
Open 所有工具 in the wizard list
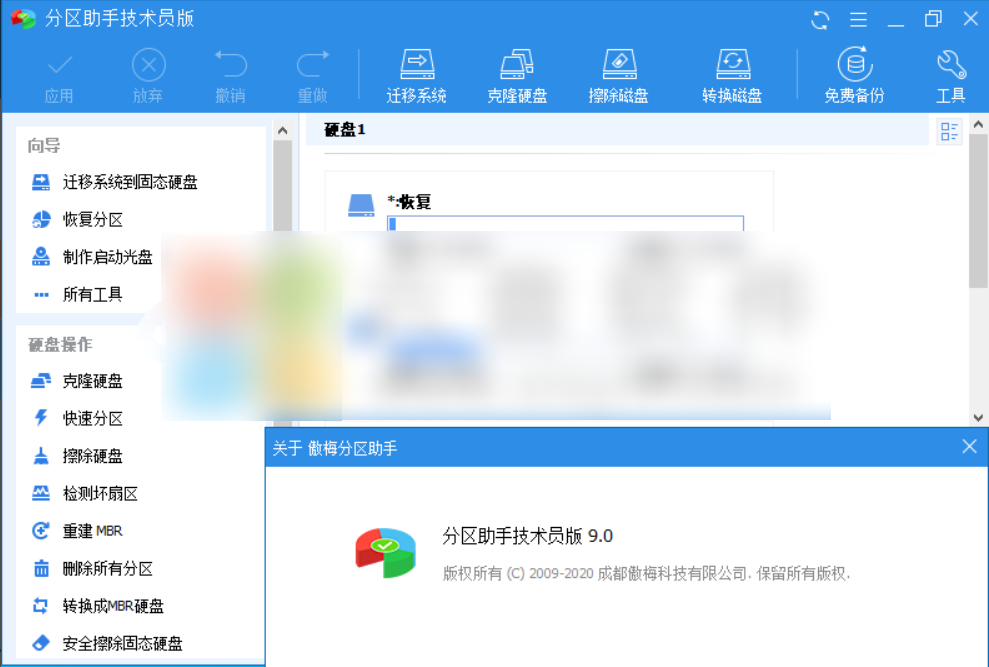(93, 294)
